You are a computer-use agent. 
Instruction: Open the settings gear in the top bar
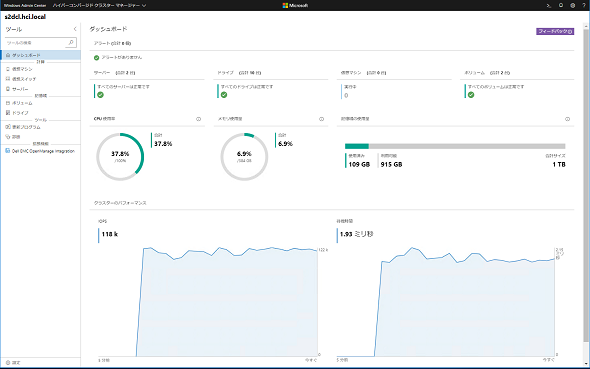coord(572,5)
